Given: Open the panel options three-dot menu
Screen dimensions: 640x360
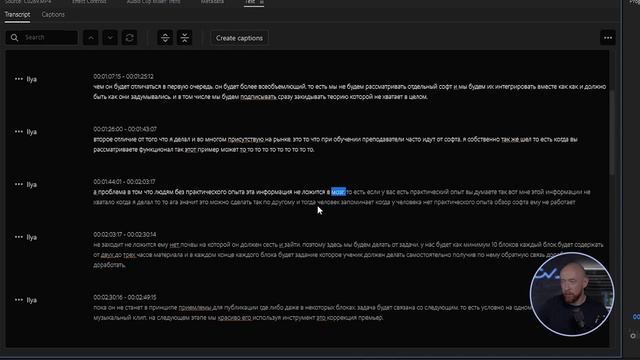Looking at the screenshot, I should [x=608, y=38].
